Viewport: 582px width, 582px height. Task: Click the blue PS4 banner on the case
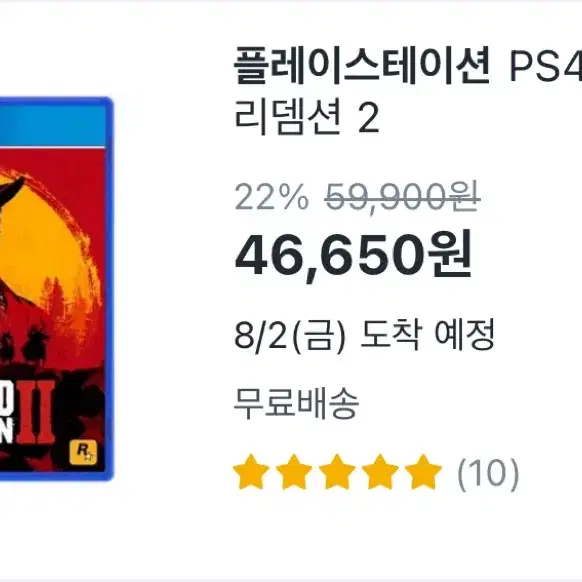tap(54, 124)
